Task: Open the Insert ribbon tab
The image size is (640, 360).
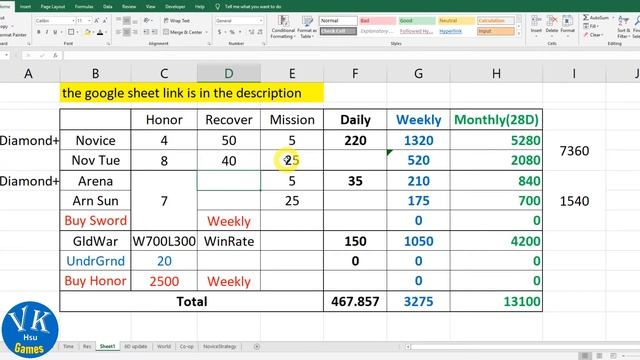Action: (25, 7)
